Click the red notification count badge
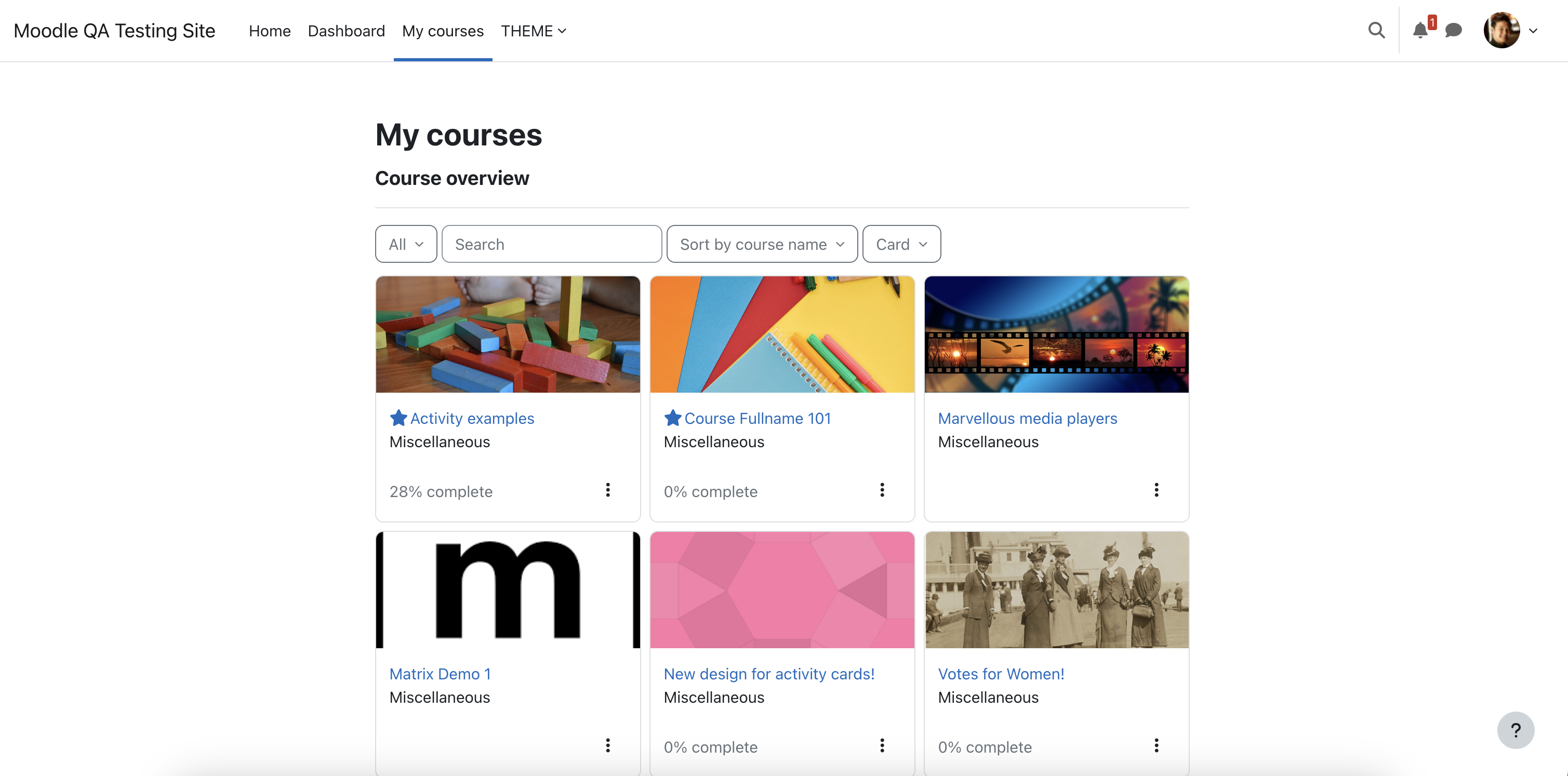Image resolution: width=1568 pixels, height=776 pixels. pos(1432,22)
